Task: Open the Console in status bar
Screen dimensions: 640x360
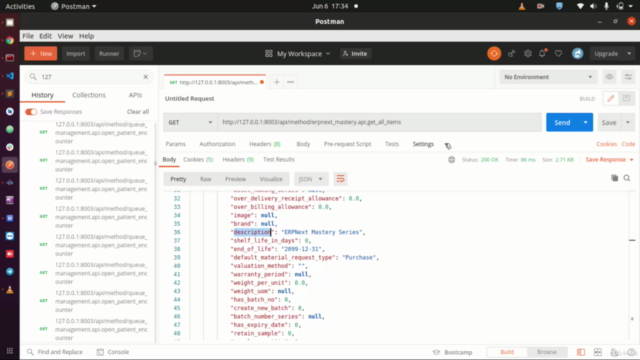Action: 113,352
